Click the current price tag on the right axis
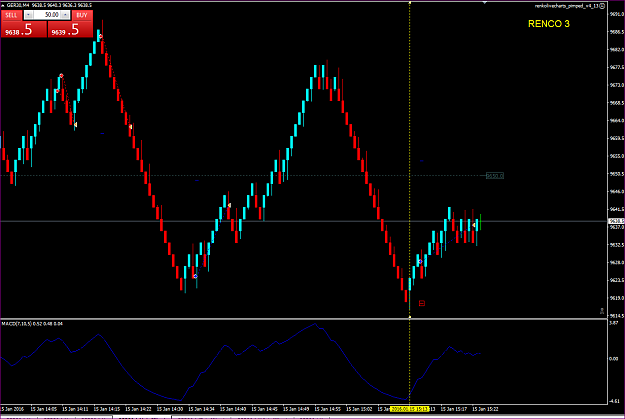 coord(616,221)
